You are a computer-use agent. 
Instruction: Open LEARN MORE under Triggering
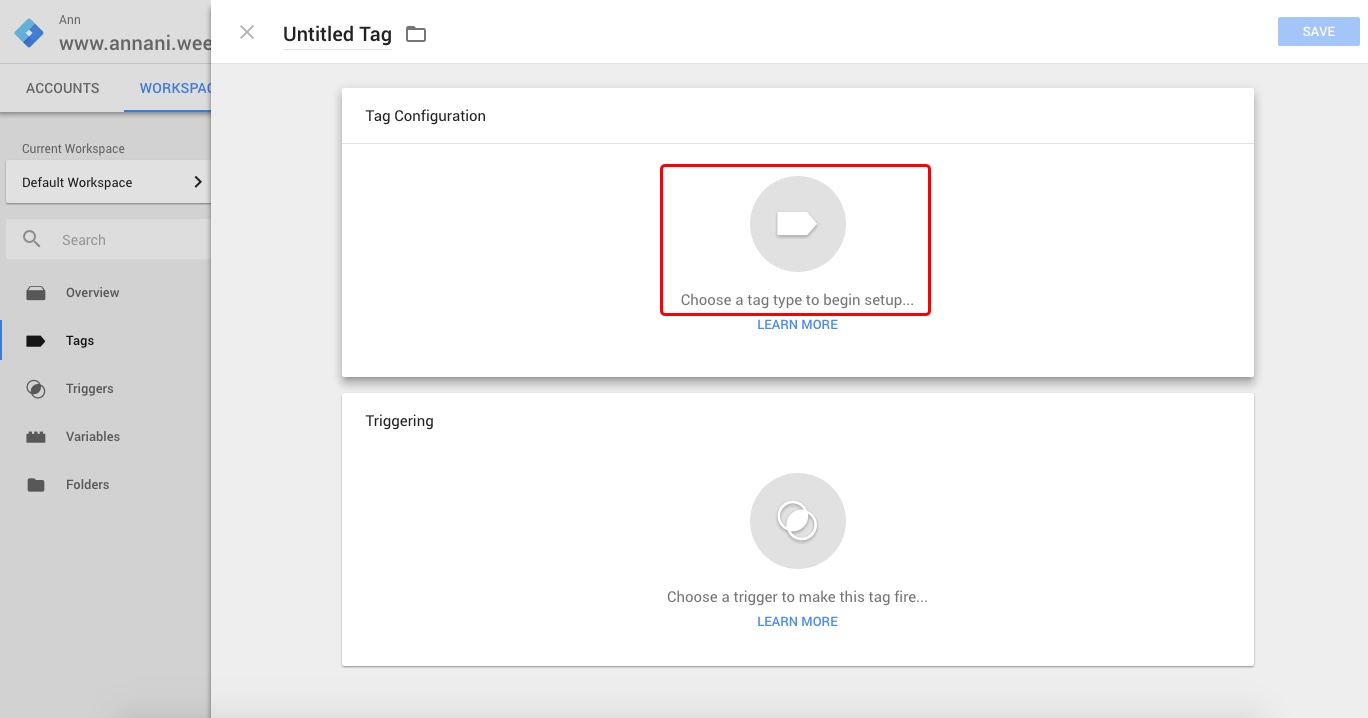797,622
